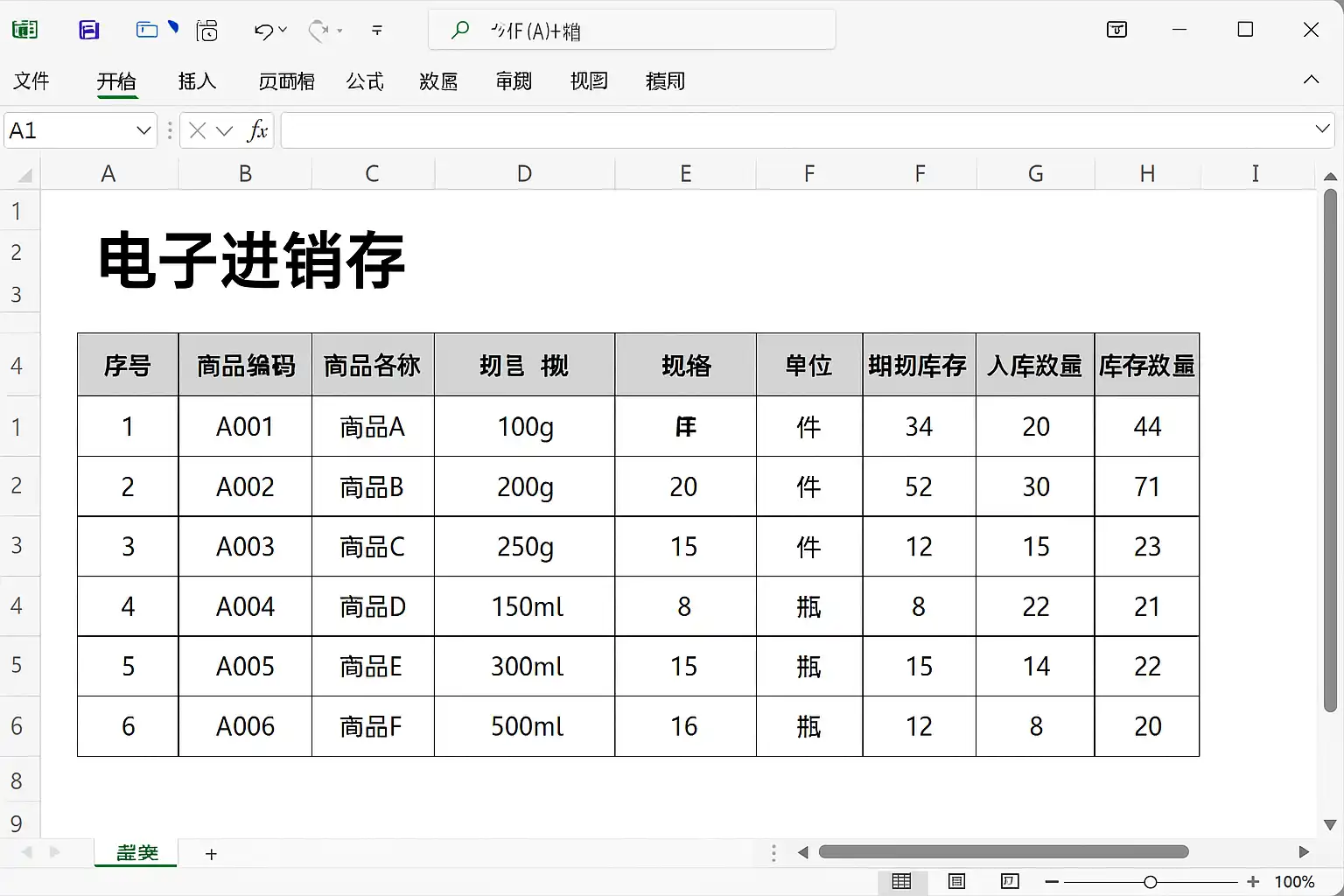Switch to Page Layout view in status bar
Screen dimensions: 1344x896
(x=956, y=881)
